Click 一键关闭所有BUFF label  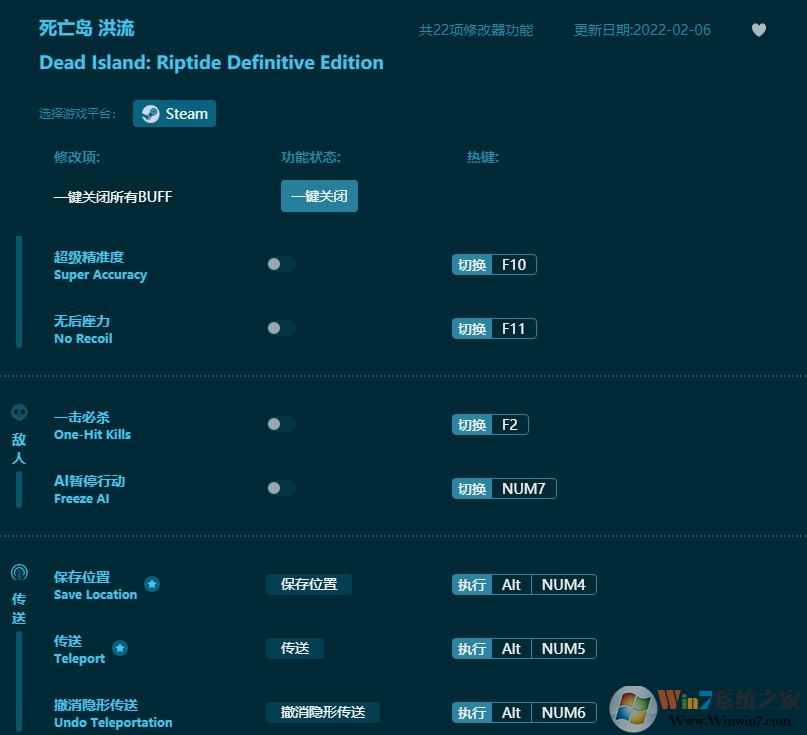tap(113, 197)
